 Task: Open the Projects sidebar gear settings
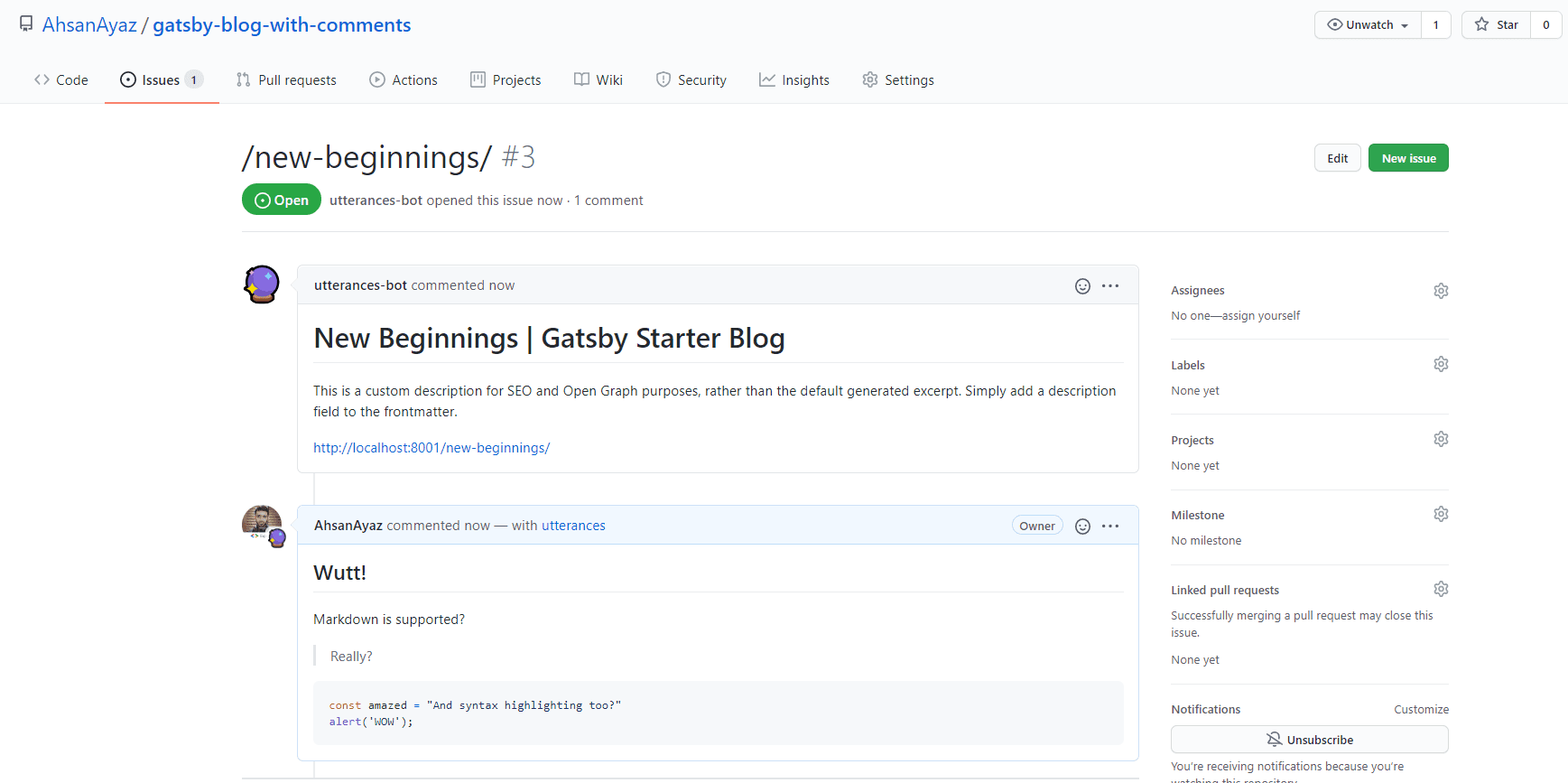(1441, 439)
